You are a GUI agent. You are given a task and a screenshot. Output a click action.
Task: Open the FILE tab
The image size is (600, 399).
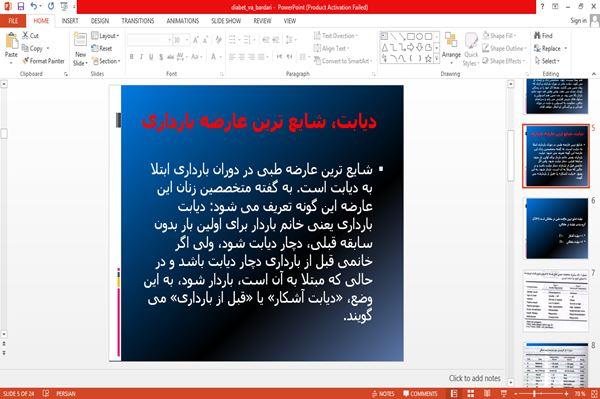[x=13, y=21]
